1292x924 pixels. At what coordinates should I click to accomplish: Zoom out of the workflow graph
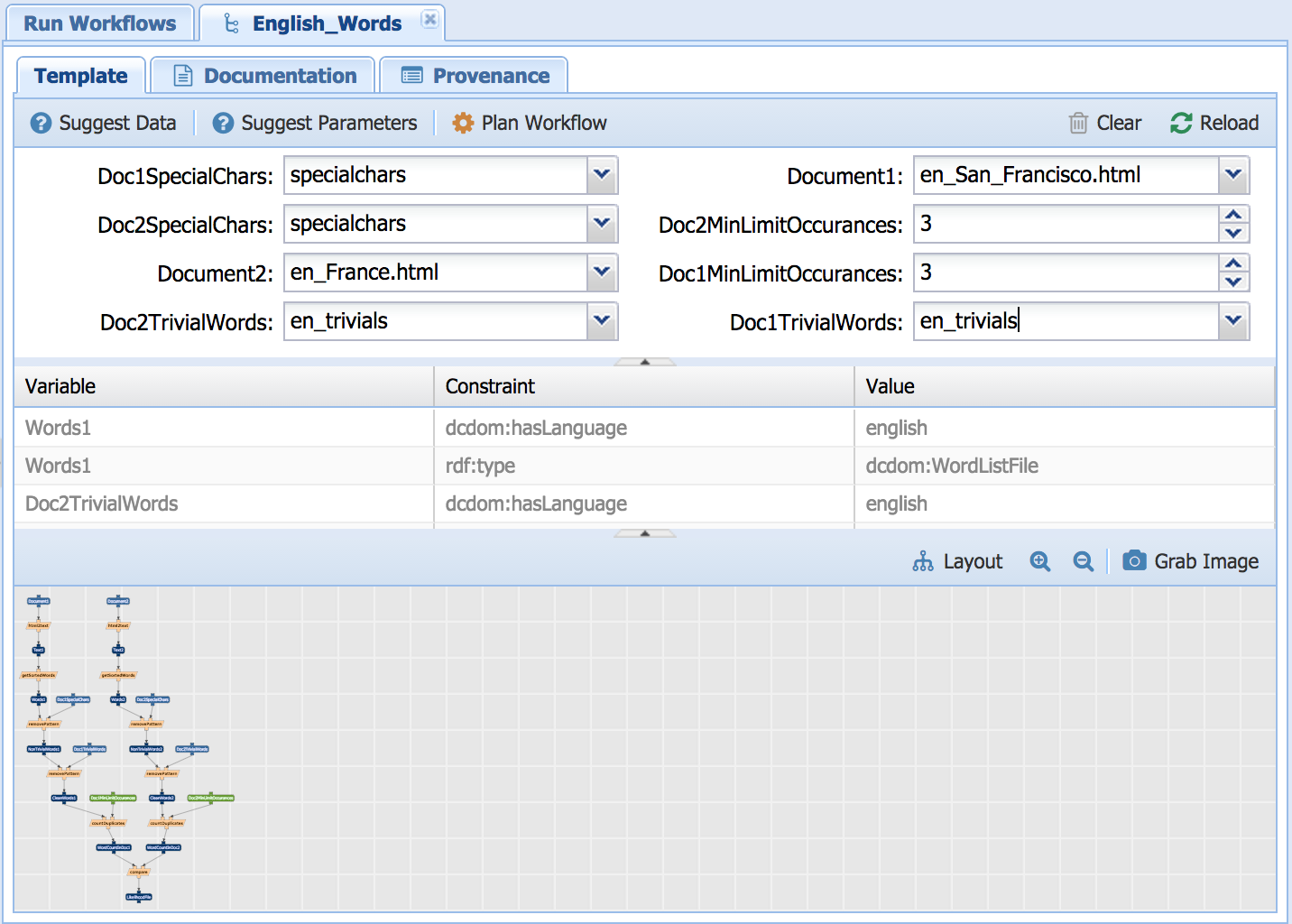pos(1084,561)
